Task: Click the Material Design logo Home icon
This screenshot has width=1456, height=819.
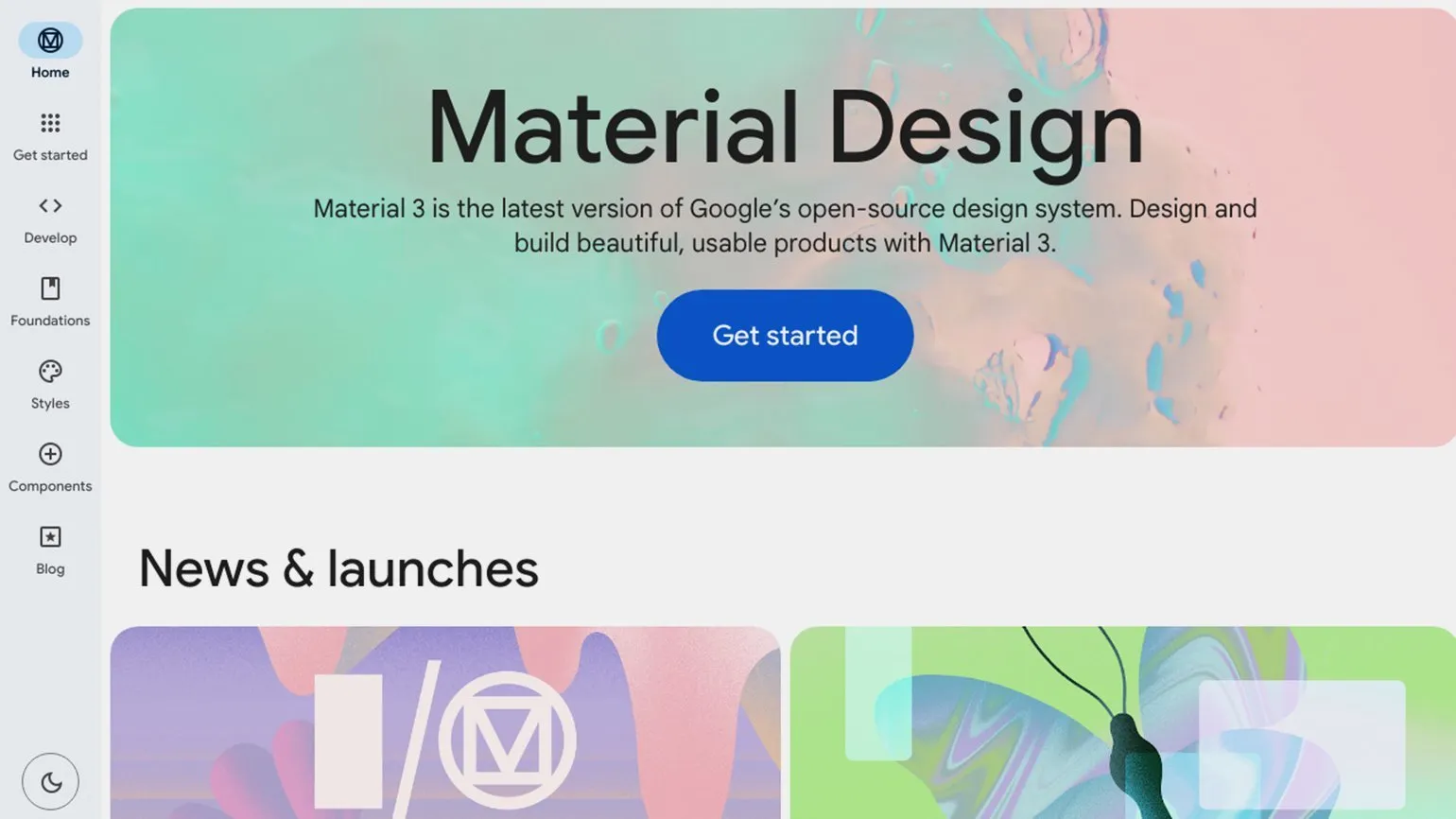Action: pos(50,41)
